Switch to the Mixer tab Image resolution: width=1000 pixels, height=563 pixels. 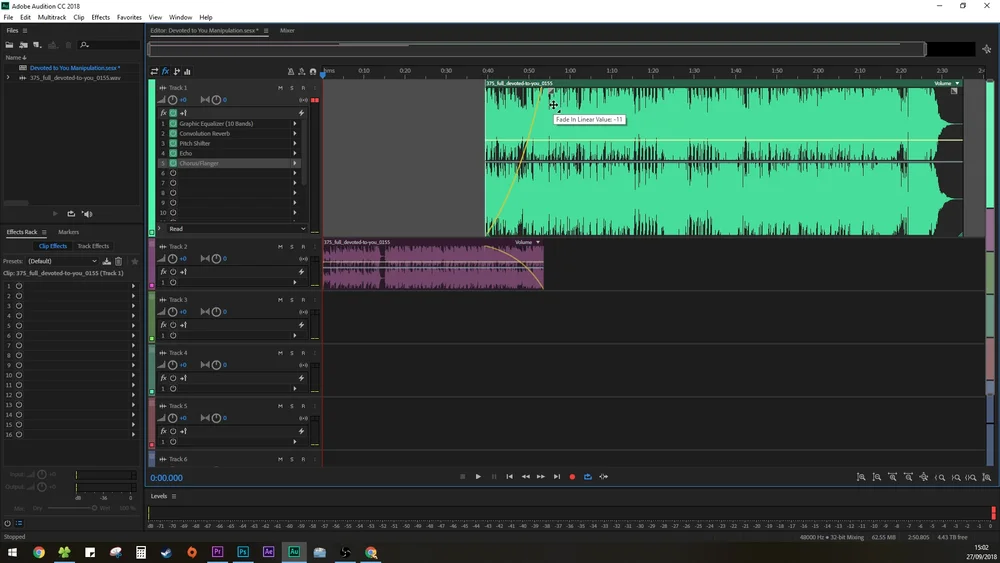[x=287, y=31]
